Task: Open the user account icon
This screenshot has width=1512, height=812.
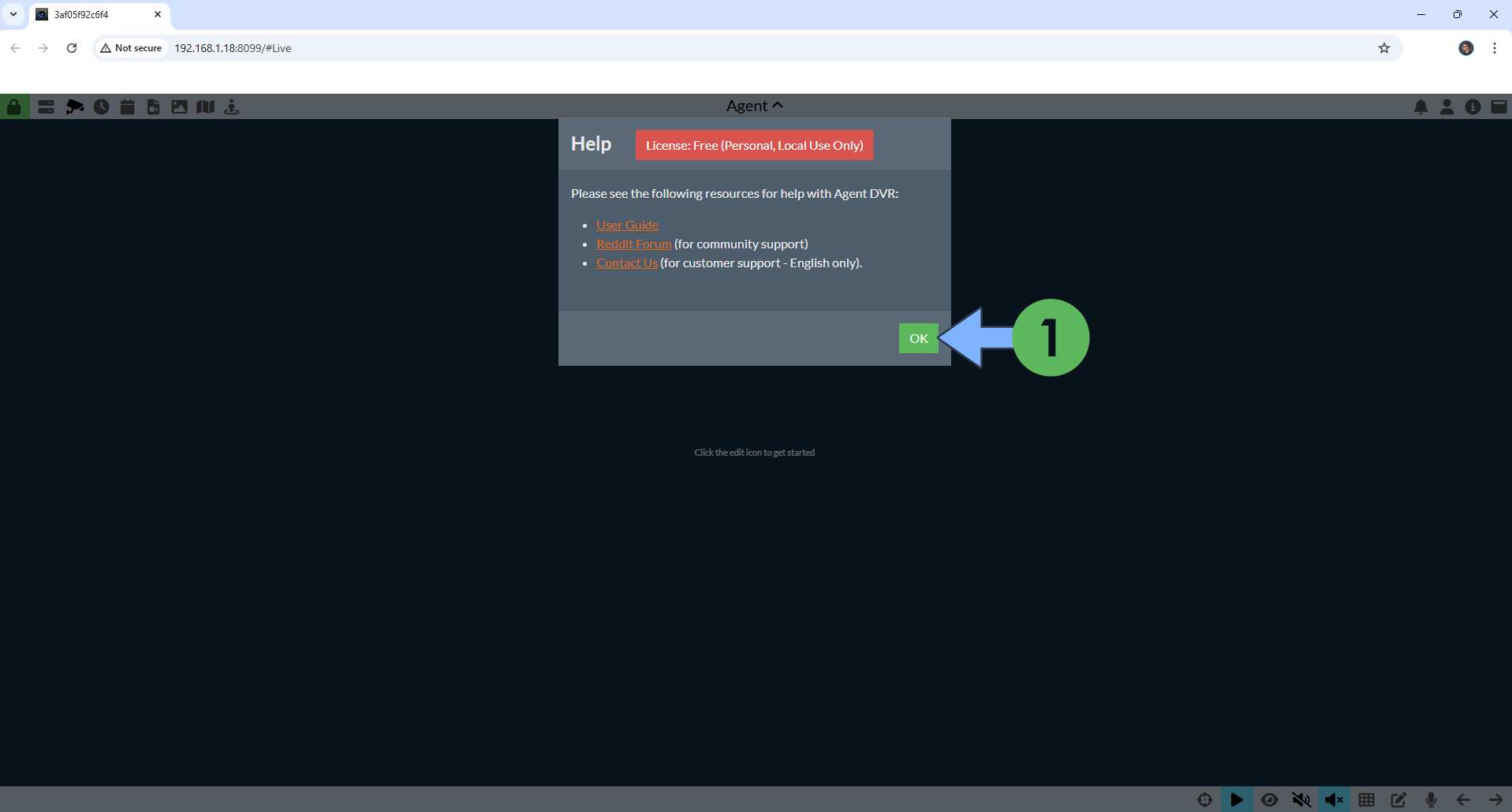Action: (x=1447, y=106)
